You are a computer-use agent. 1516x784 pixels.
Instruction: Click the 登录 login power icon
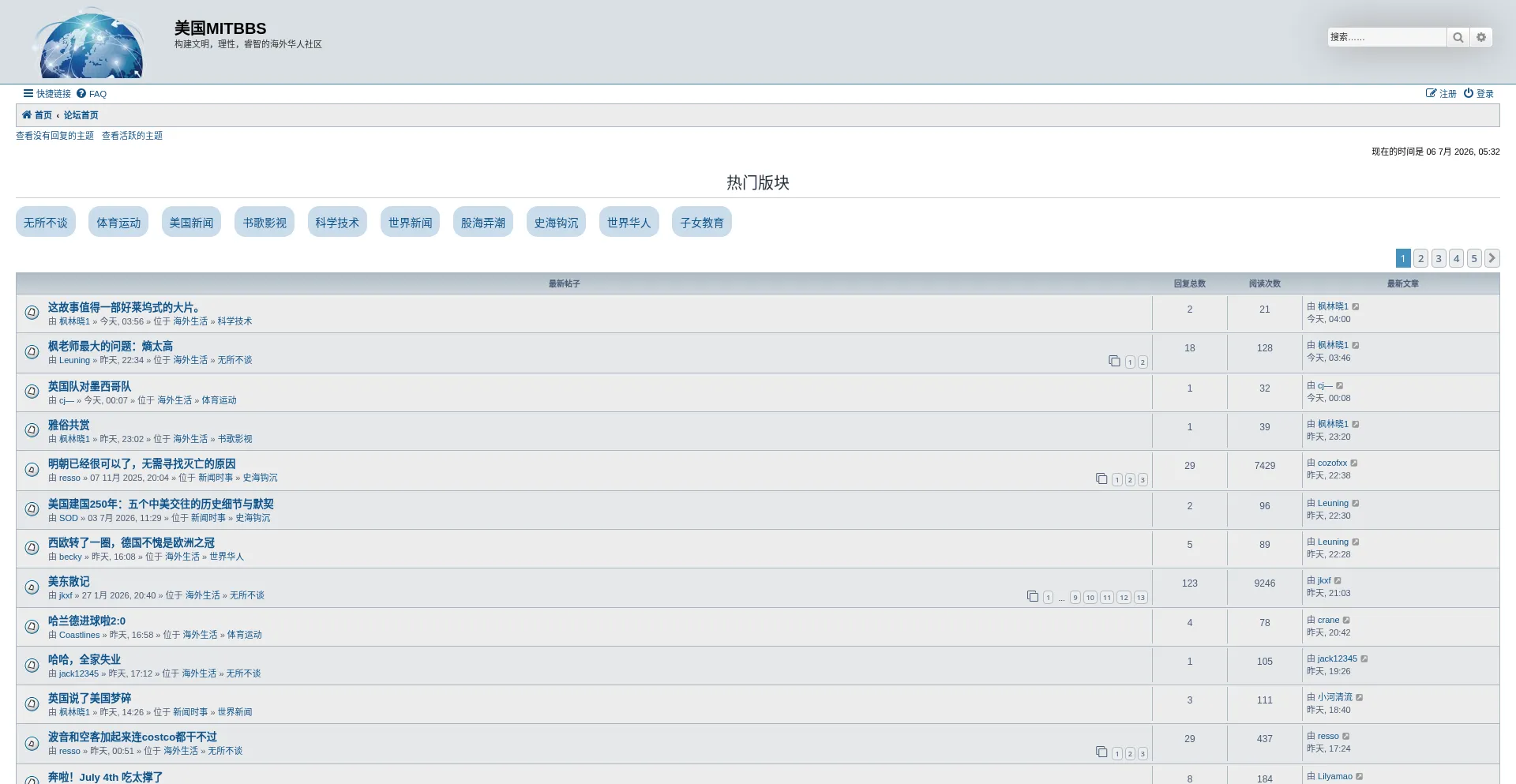point(1478,93)
